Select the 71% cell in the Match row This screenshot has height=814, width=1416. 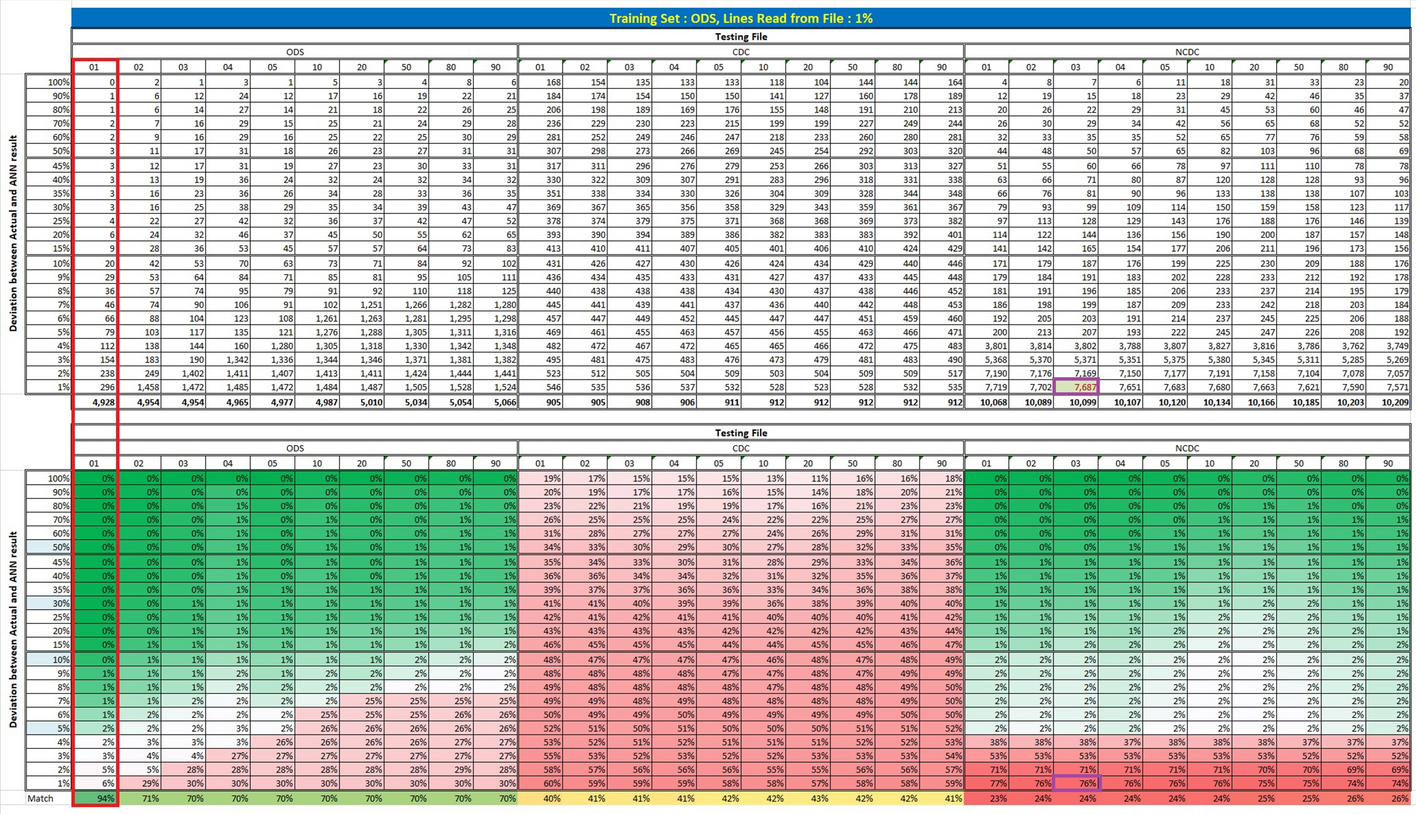(139, 798)
